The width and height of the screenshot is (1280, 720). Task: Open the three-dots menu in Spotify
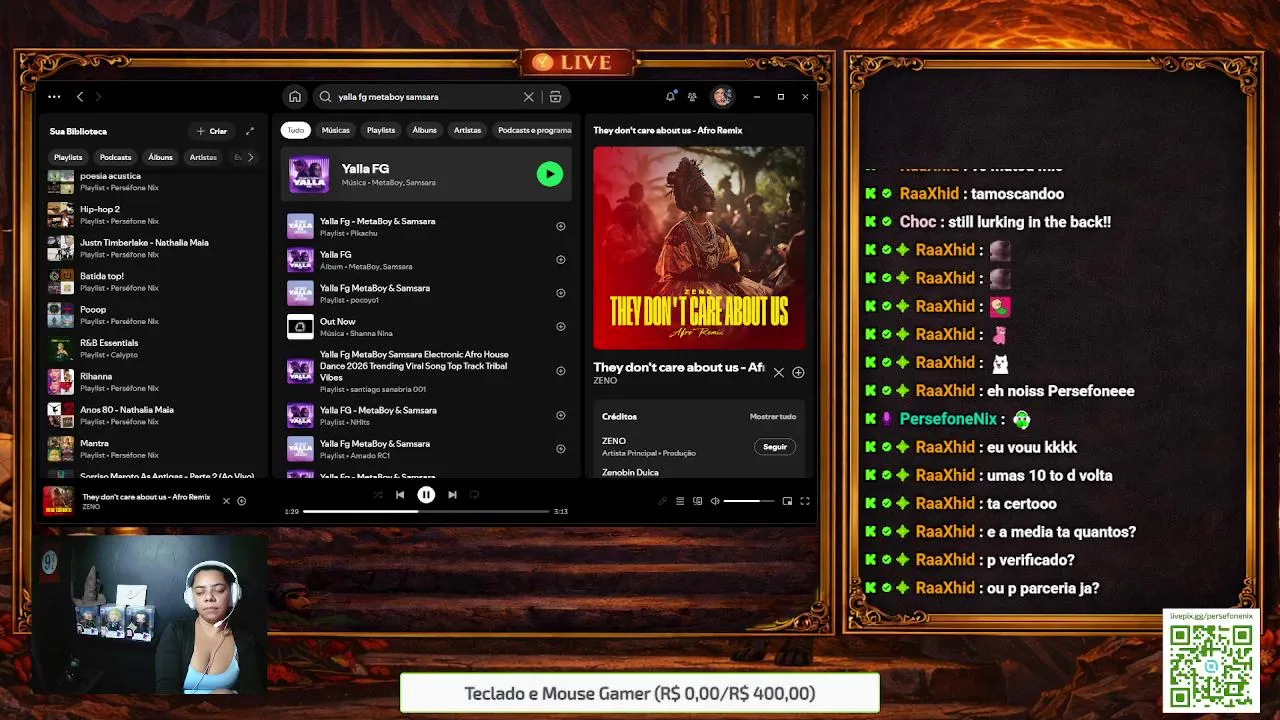[54, 97]
